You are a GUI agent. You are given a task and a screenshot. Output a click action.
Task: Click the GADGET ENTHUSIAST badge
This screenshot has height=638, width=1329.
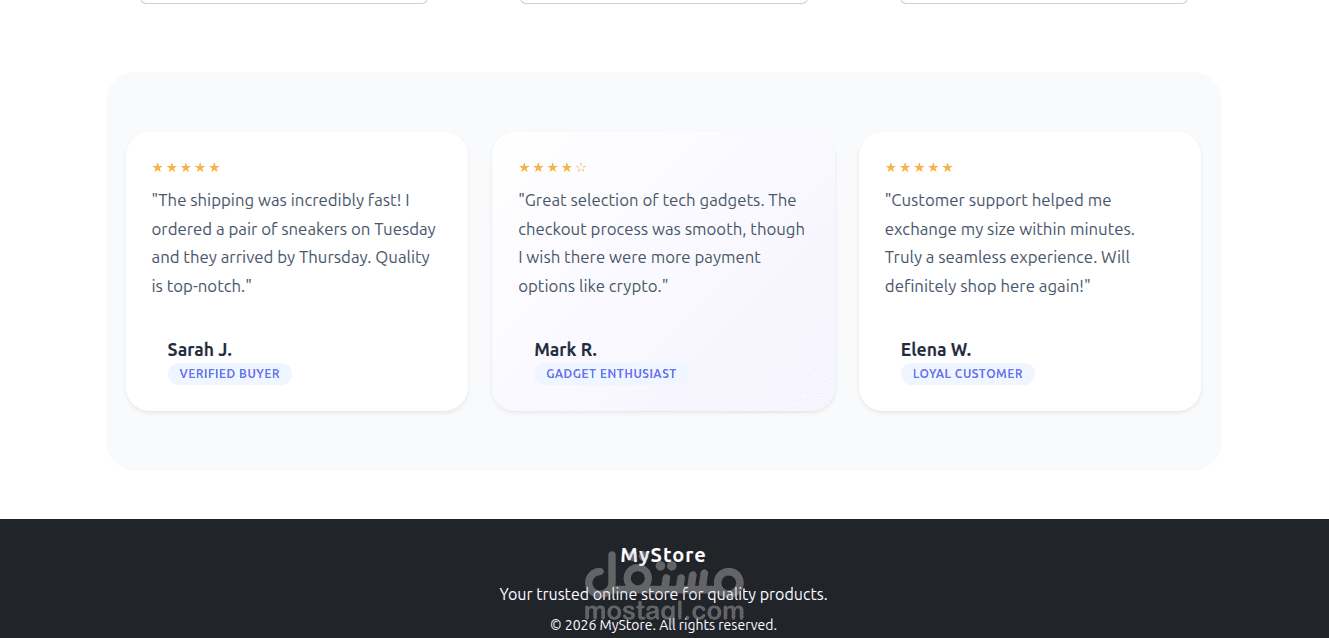tap(611, 374)
